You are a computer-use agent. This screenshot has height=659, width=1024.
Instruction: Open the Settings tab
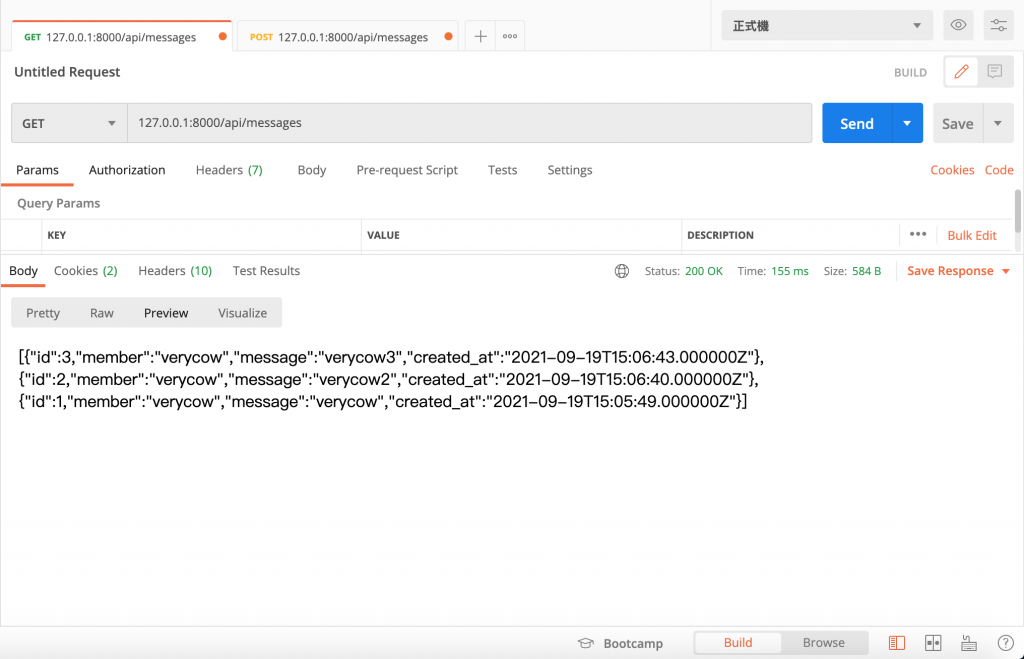pyautogui.click(x=569, y=170)
